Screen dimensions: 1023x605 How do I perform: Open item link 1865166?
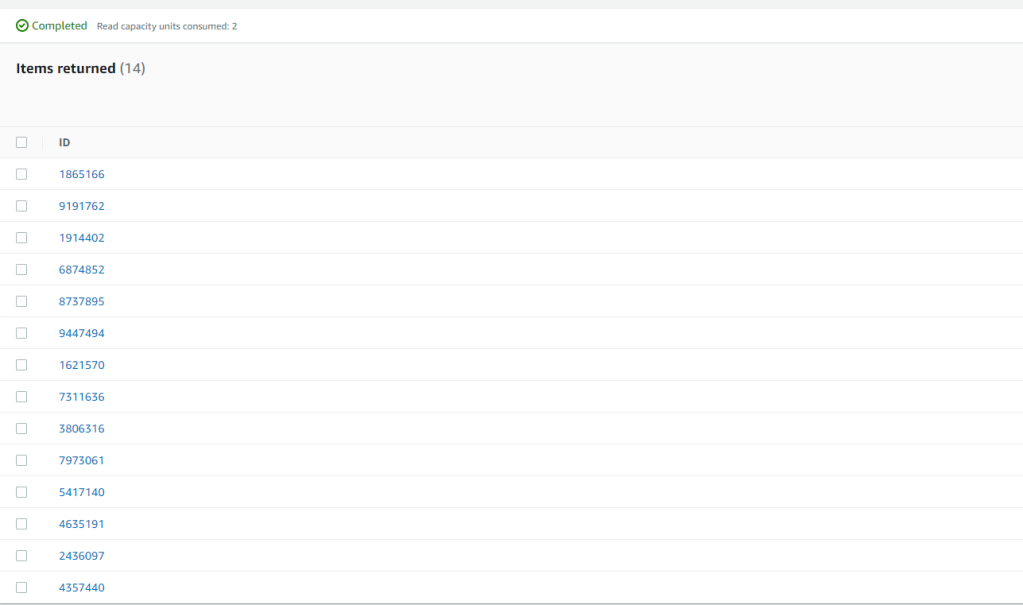coord(81,174)
